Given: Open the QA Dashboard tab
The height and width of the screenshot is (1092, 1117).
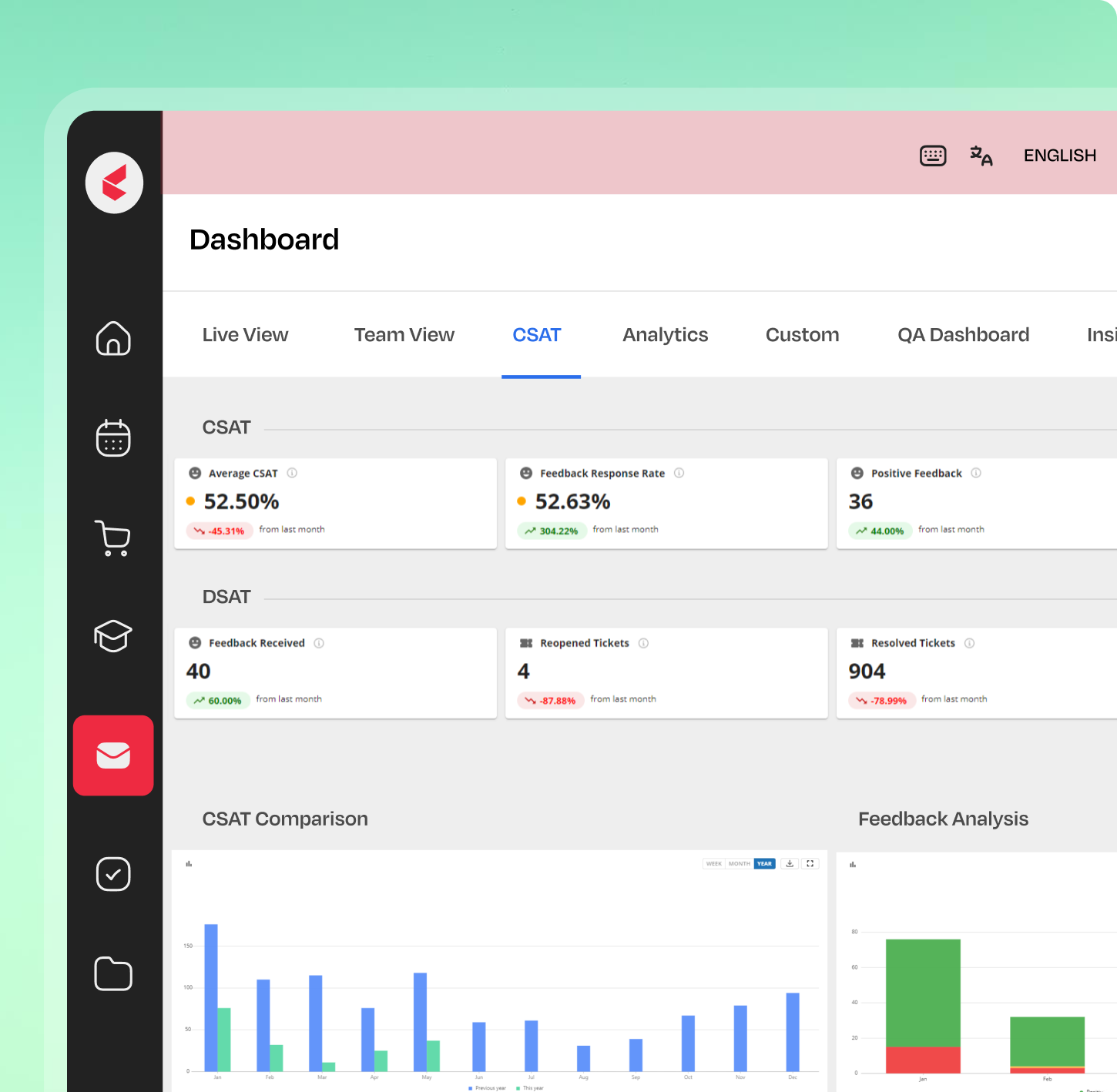Looking at the screenshot, I should click(963, 335).
